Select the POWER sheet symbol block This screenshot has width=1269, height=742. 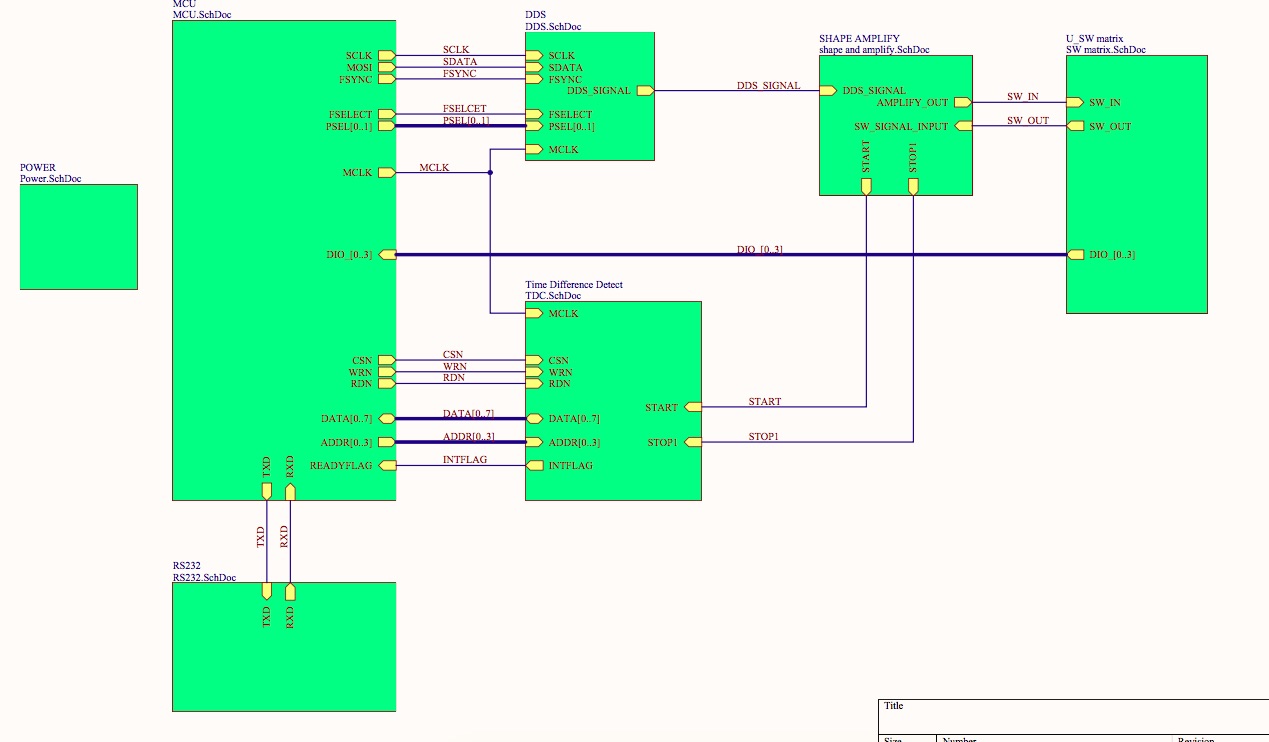[x=79, y=237]
